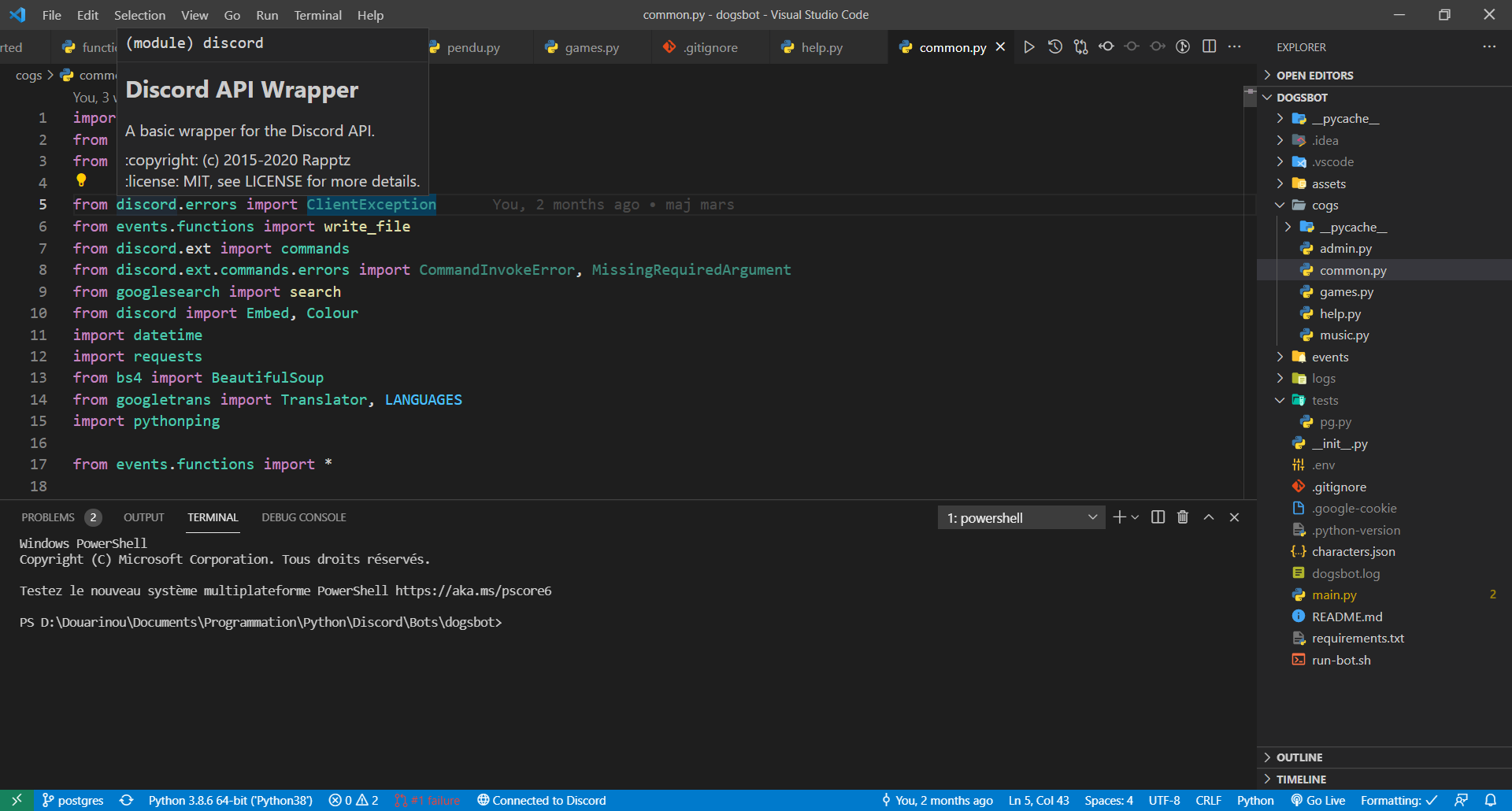Select the postgres database status item
Screen dimensions: 1512x811
tap(72, 800)
